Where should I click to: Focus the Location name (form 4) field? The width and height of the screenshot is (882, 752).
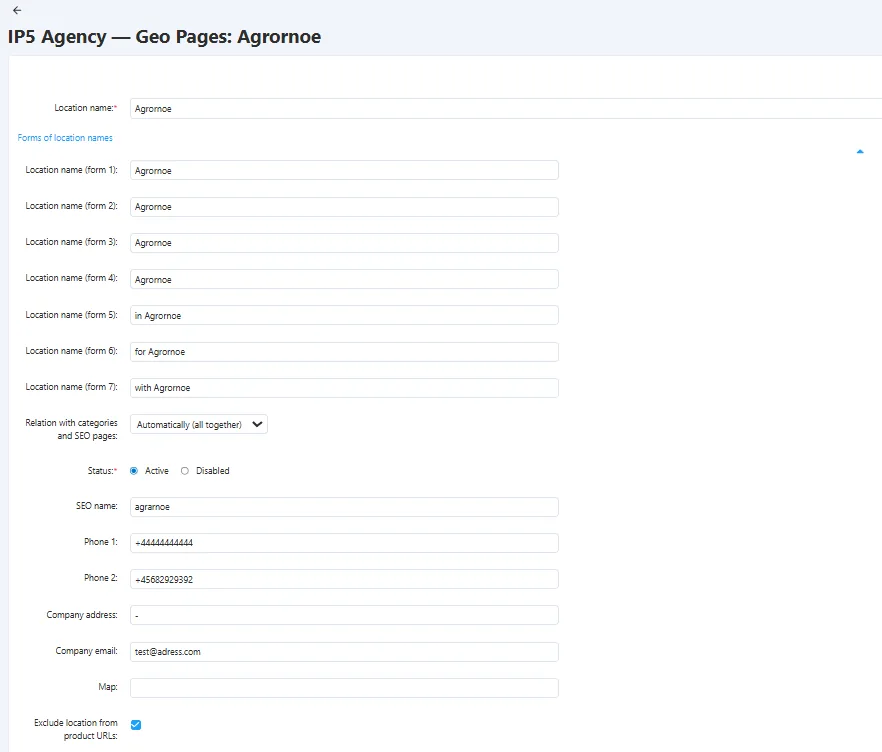344,279
